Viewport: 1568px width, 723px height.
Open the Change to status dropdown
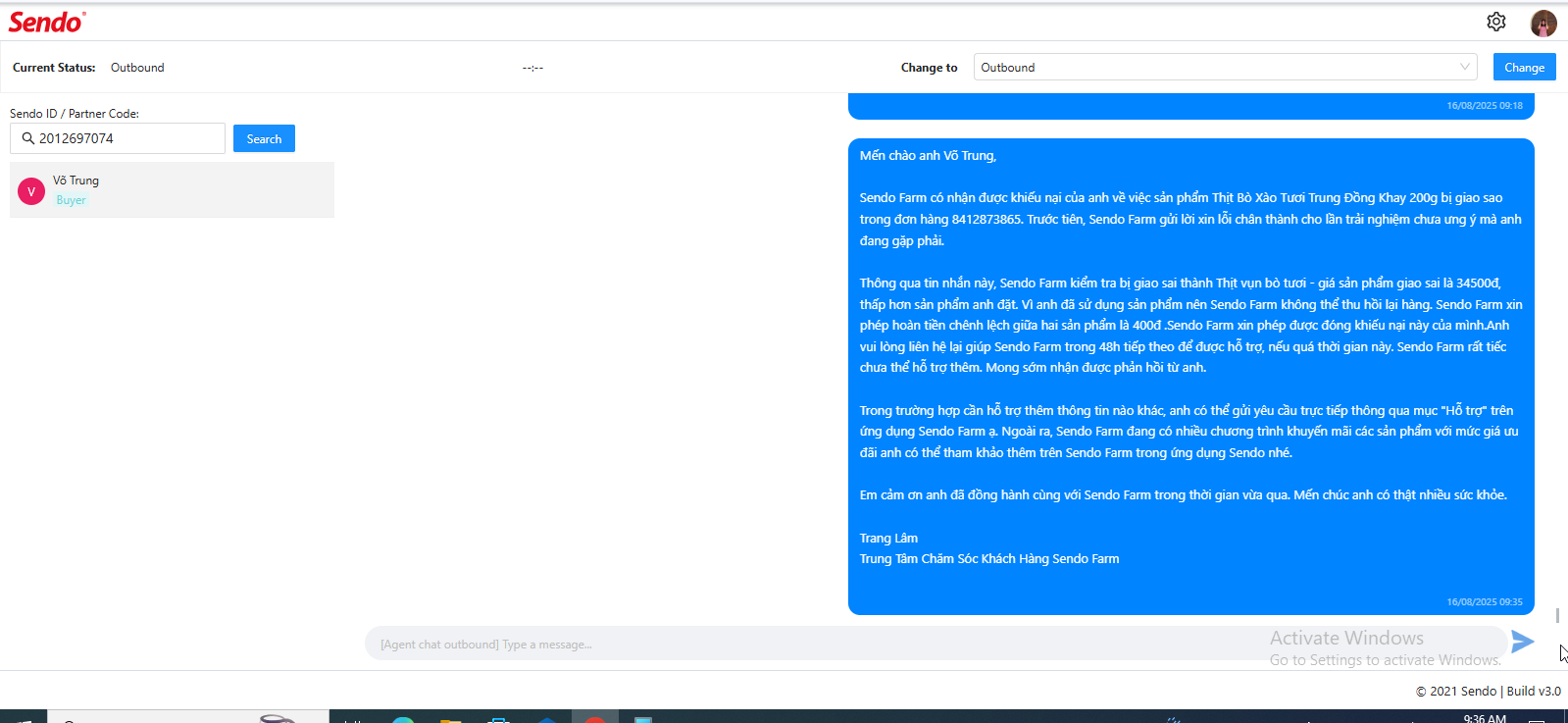tap(1225, 67)
